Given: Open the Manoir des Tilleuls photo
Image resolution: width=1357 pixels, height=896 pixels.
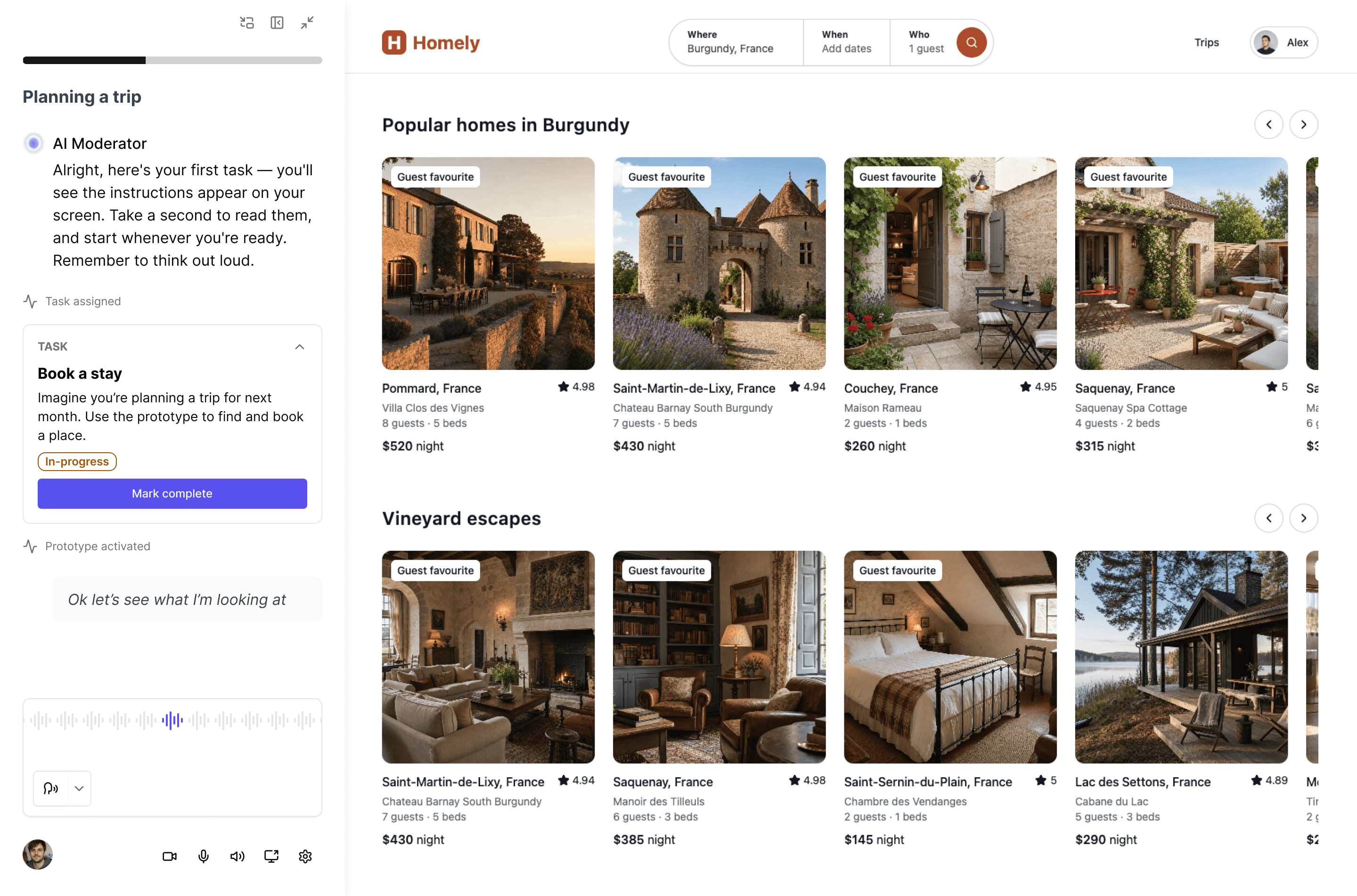Looking at the screenshot, I should click(x=719, y=657).
